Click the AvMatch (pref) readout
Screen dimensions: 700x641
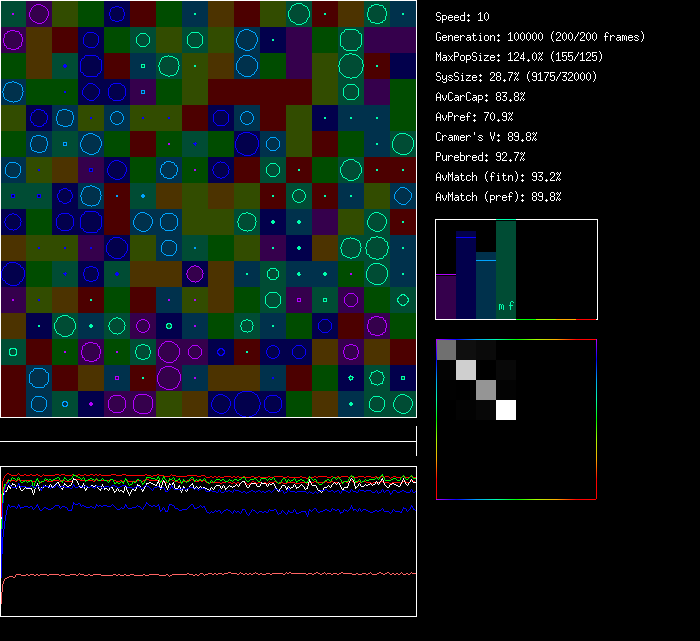pyautogui.click(x=498, y=197)
